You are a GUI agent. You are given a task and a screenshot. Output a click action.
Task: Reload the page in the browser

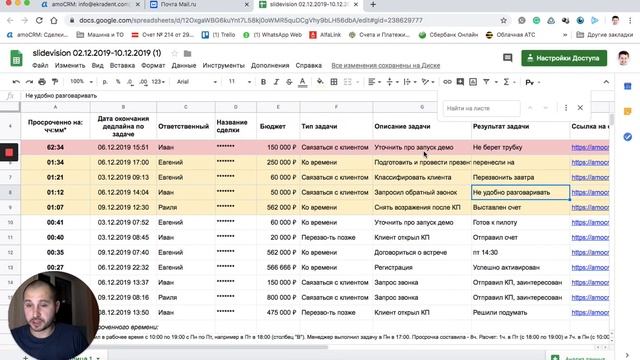[x=39, y=20]
